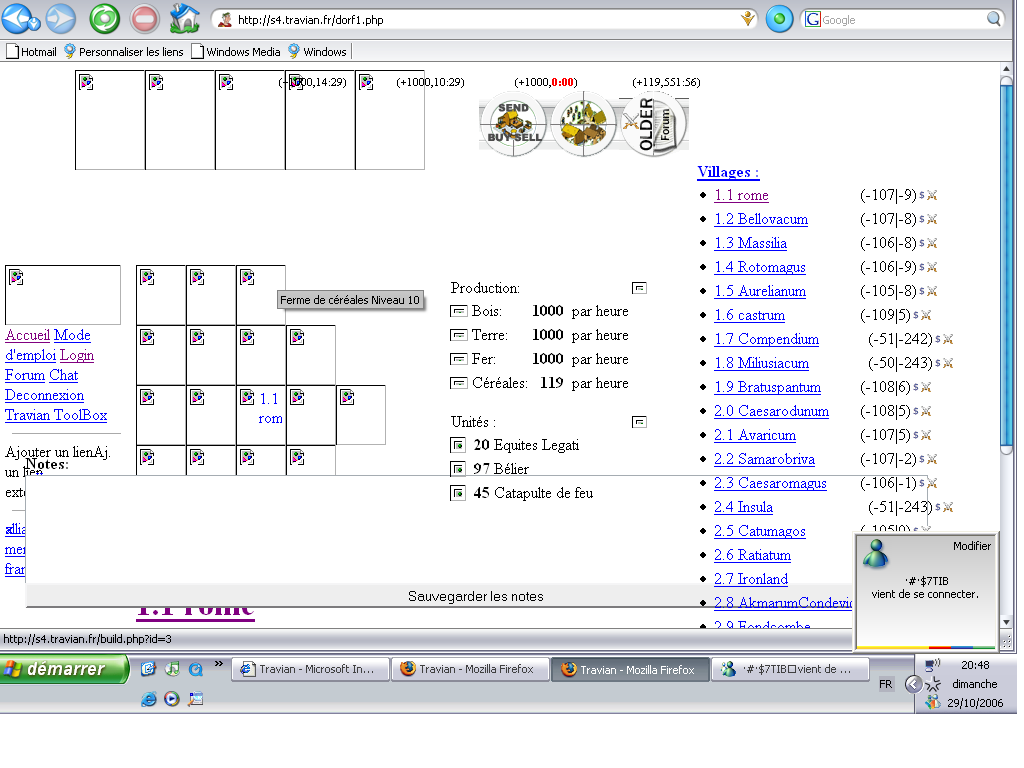The image size is (1024, 768).
Task: Click the swords icon next to 1.7 Compendium
Action: tap(948, 340)
